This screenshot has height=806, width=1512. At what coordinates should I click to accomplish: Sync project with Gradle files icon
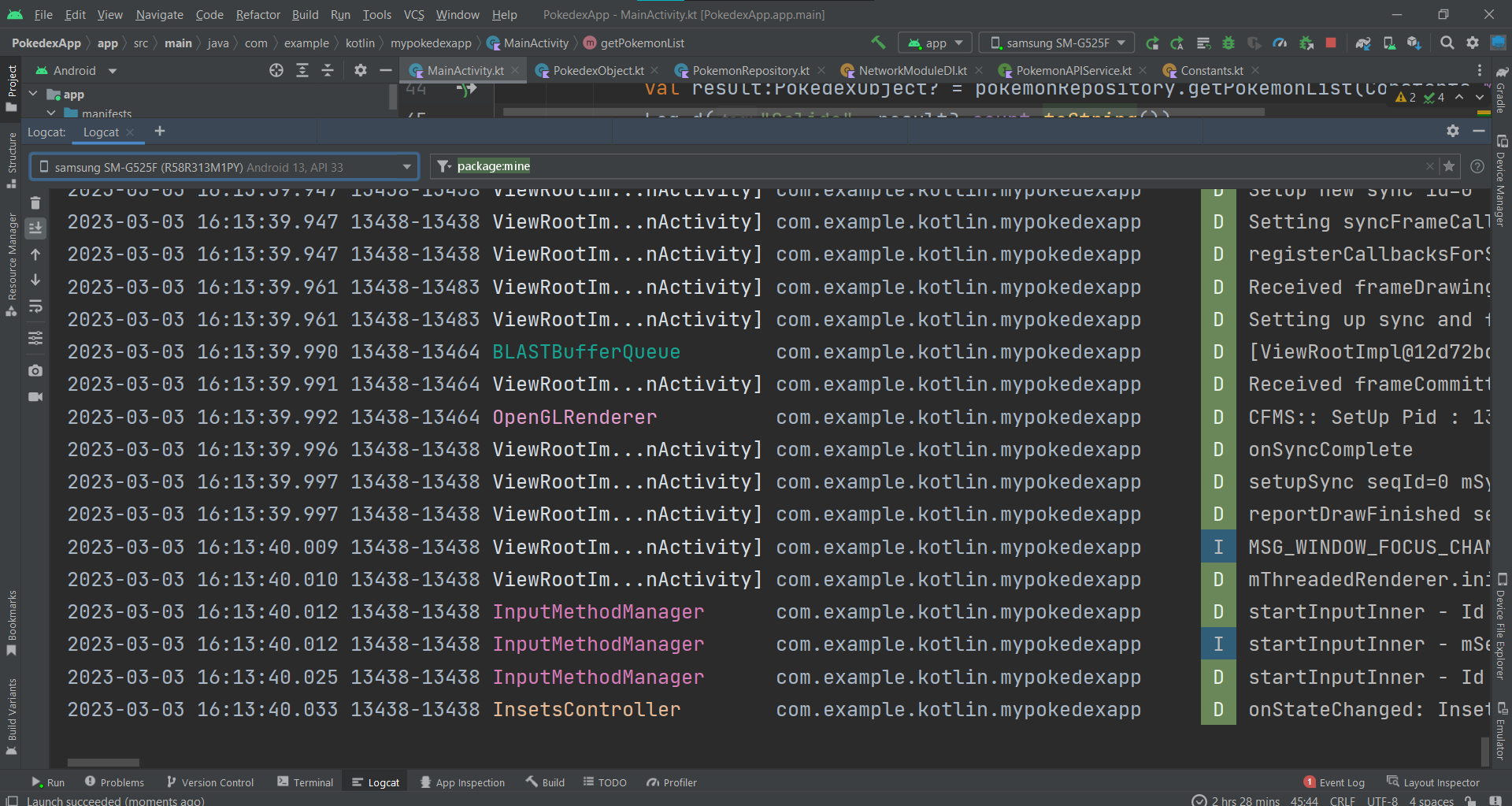coord(1363,43)
